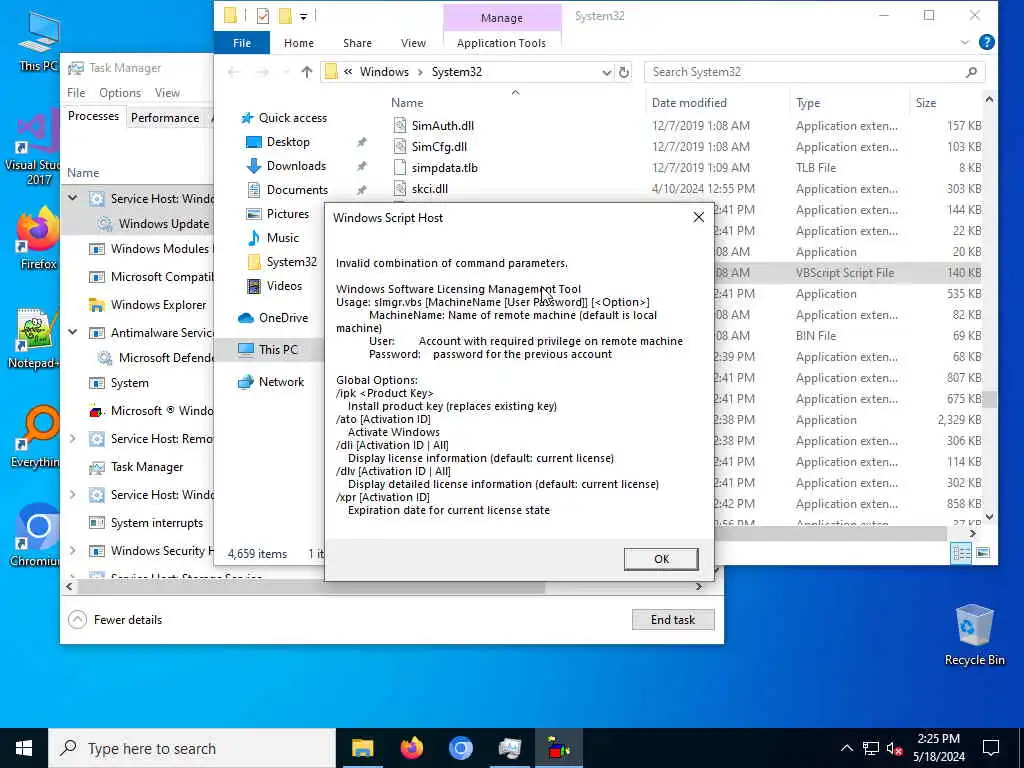Open Desktop in navigation pane
This screenshot has width=1024, height=768.
(288, 142)
